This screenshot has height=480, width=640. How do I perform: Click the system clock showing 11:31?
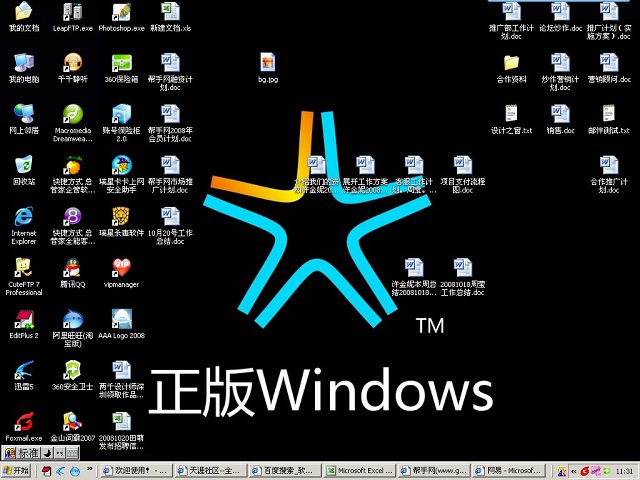[624, 471]
